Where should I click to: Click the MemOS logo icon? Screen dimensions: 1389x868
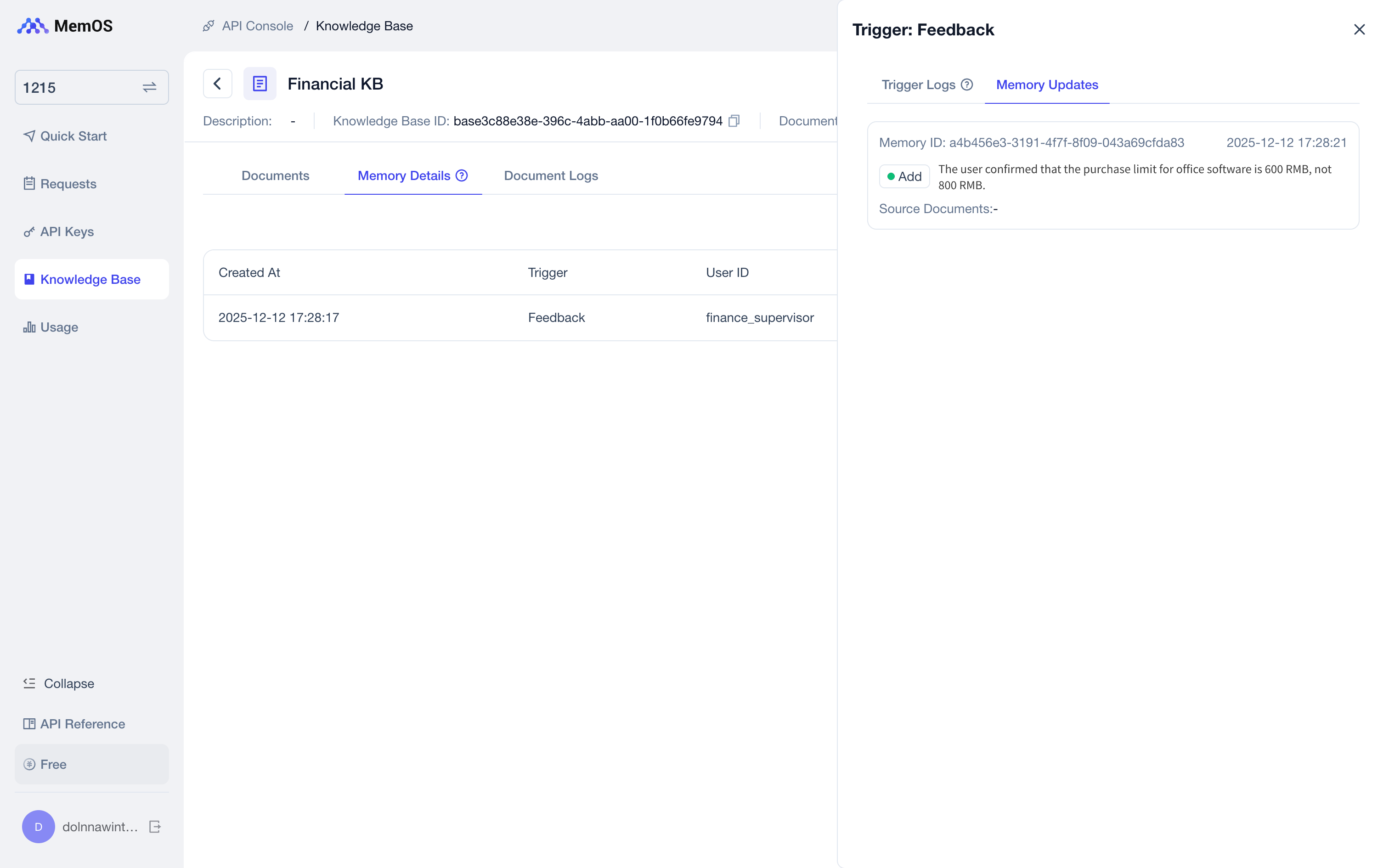coord(32,25)
